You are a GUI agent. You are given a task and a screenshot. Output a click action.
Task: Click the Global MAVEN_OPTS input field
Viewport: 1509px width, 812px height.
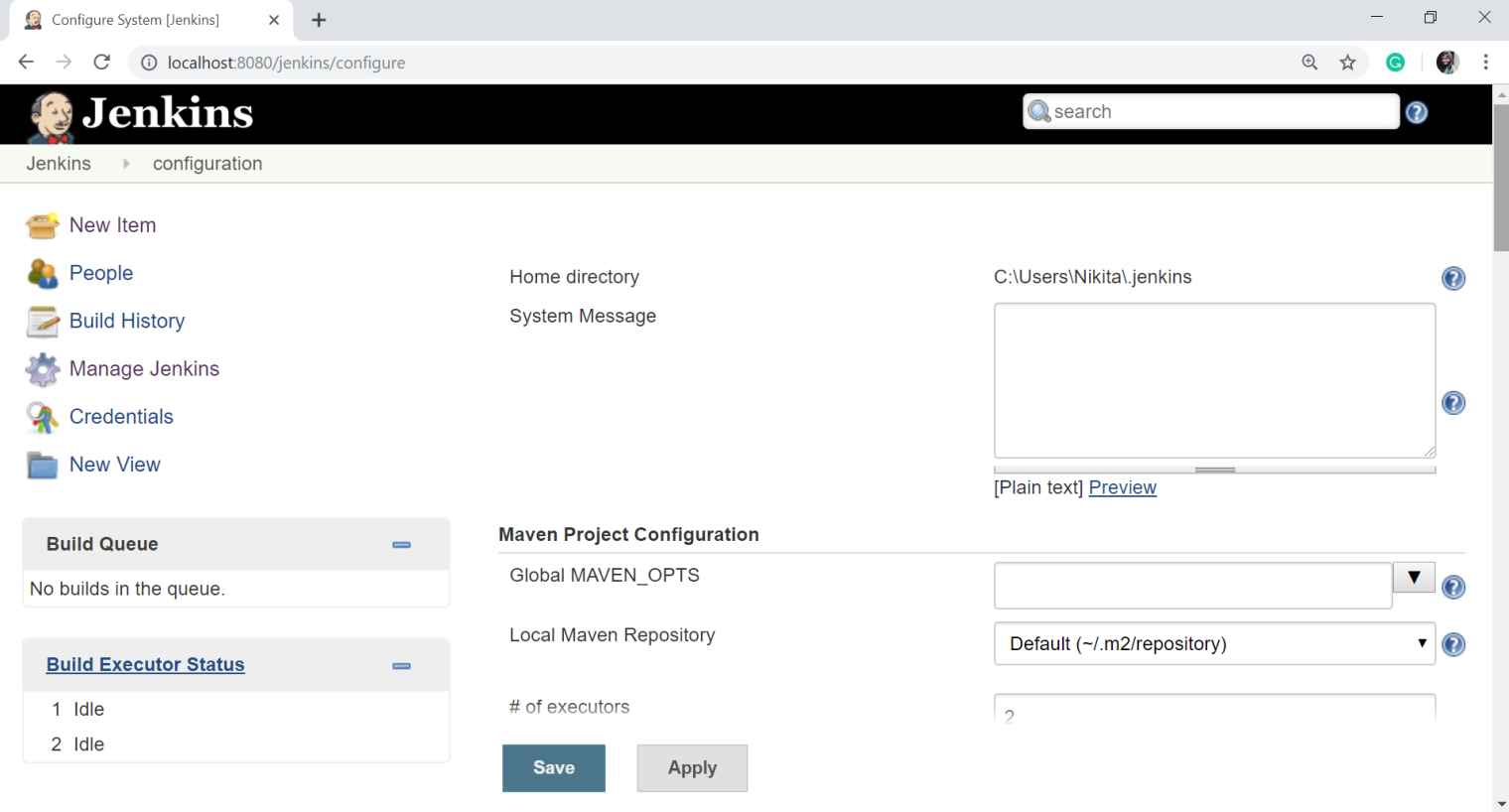pyautogui.click(x=1192, y=586)
